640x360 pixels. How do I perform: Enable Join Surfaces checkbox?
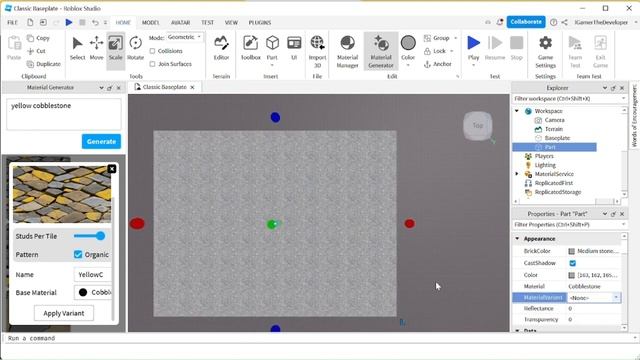click(152, 64)
